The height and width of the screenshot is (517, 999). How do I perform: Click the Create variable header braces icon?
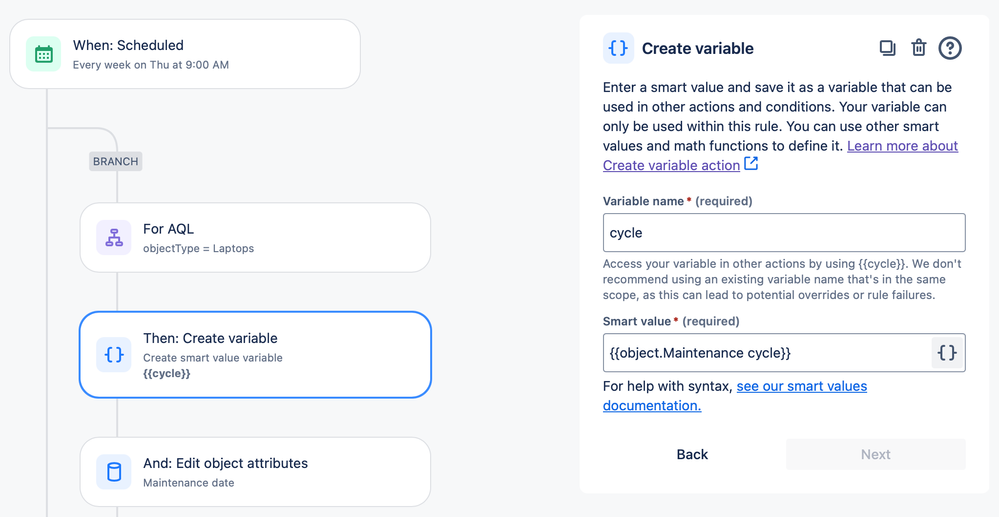[618, 48]
